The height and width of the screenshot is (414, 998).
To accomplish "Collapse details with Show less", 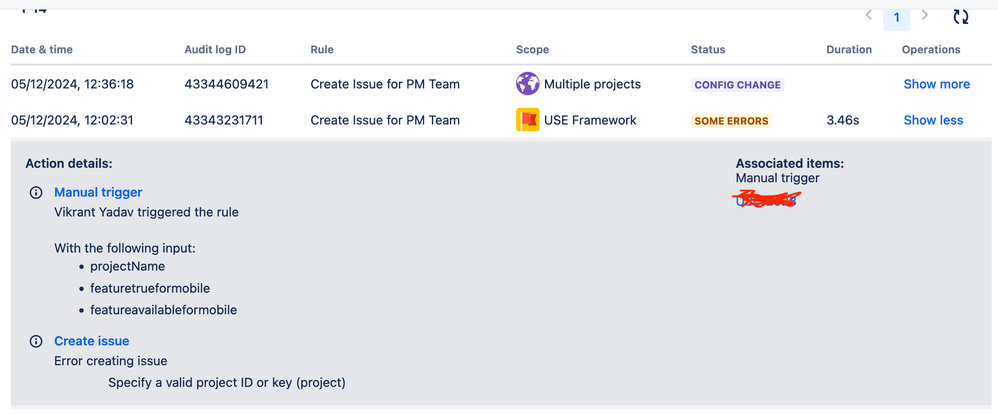I will point(933,120).
